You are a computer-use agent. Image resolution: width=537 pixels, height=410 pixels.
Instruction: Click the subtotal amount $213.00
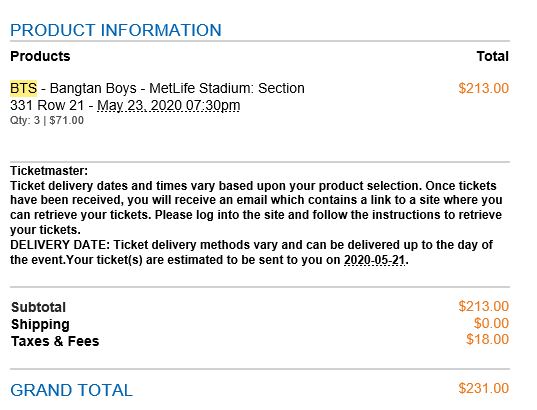point(484,306)
